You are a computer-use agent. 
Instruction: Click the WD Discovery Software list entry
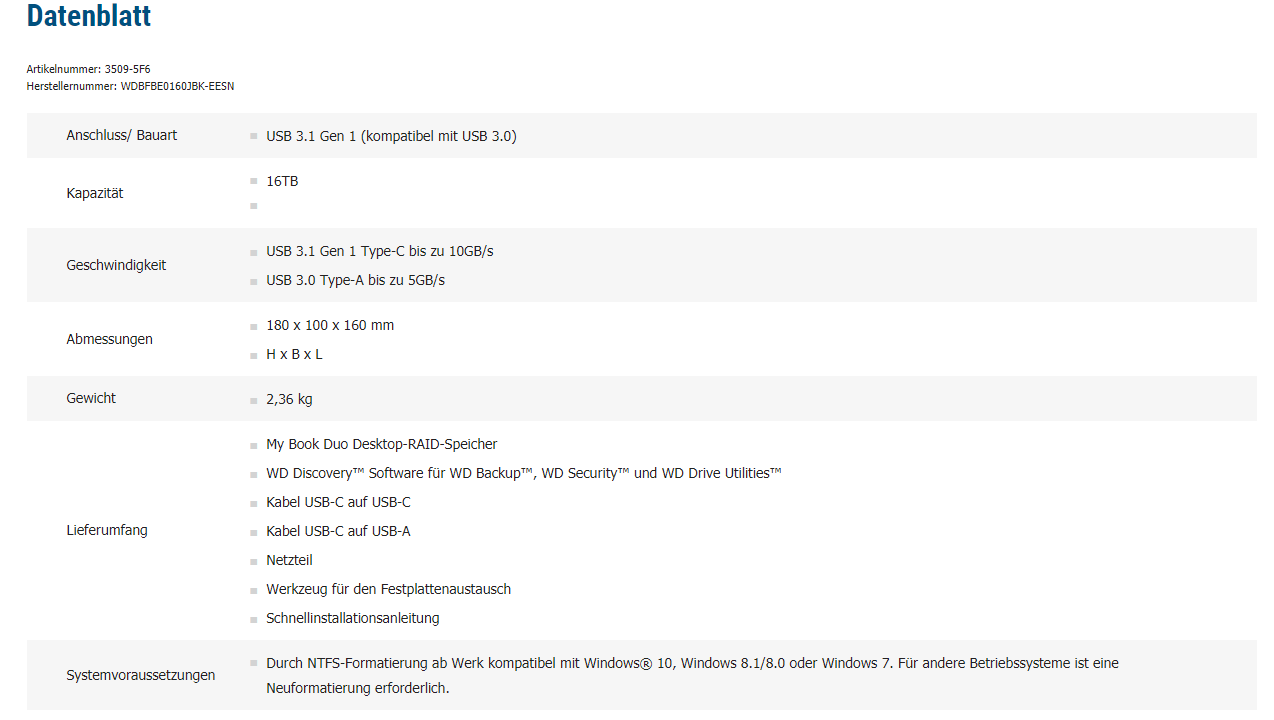pos(524,473)
